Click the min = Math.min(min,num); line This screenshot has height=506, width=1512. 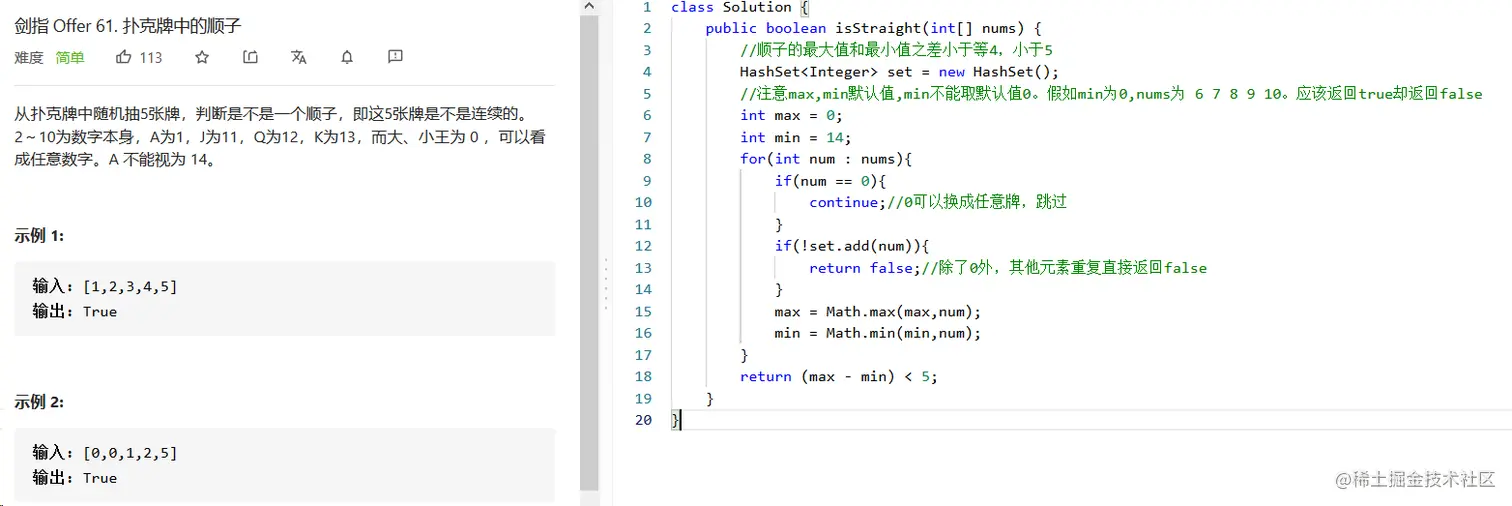coord(878,333)
